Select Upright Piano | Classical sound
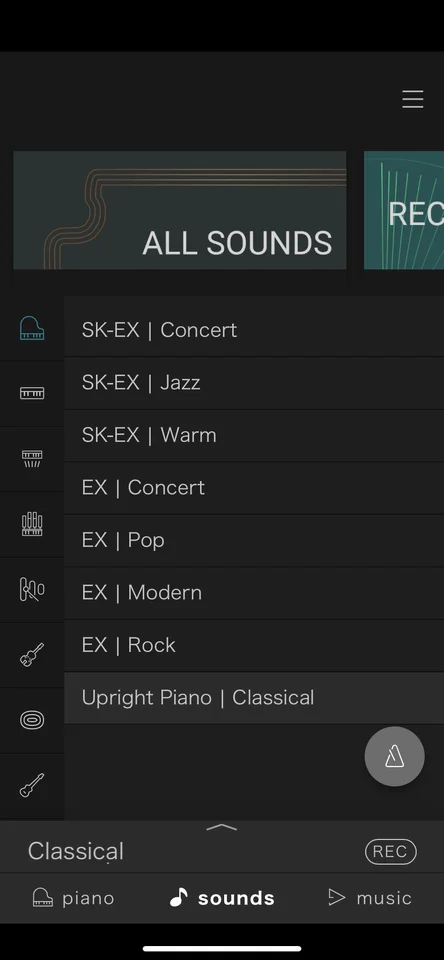Image resolution: width=444 pixels, height=960 pixels. (x=254, y=698)
